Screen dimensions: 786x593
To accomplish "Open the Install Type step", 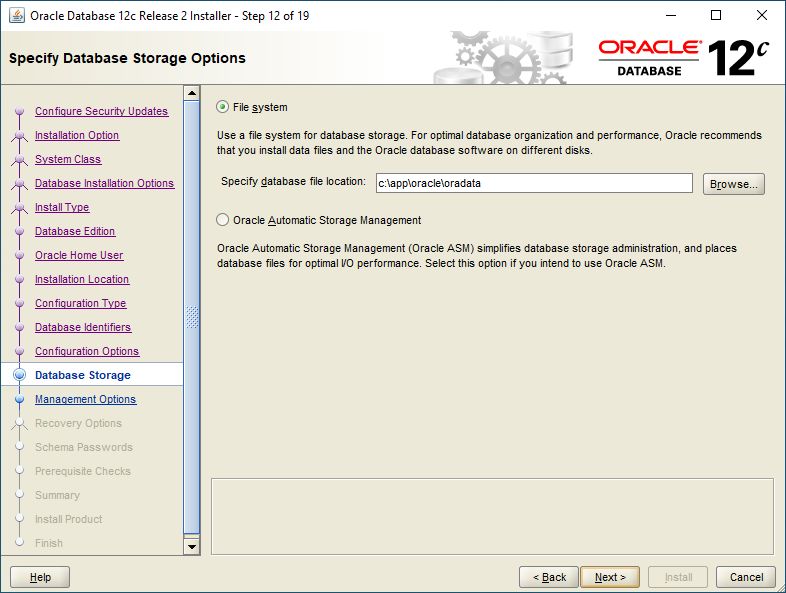I will pos(62,208).
